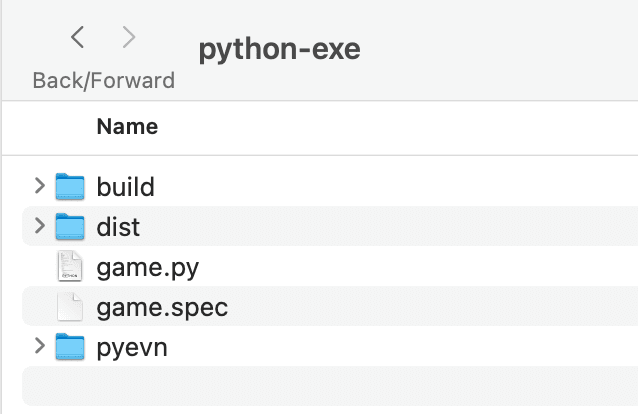This screenshot has height=414, width=638.
Task: Sort files by the Name column header
Action: tap(127, 127)
